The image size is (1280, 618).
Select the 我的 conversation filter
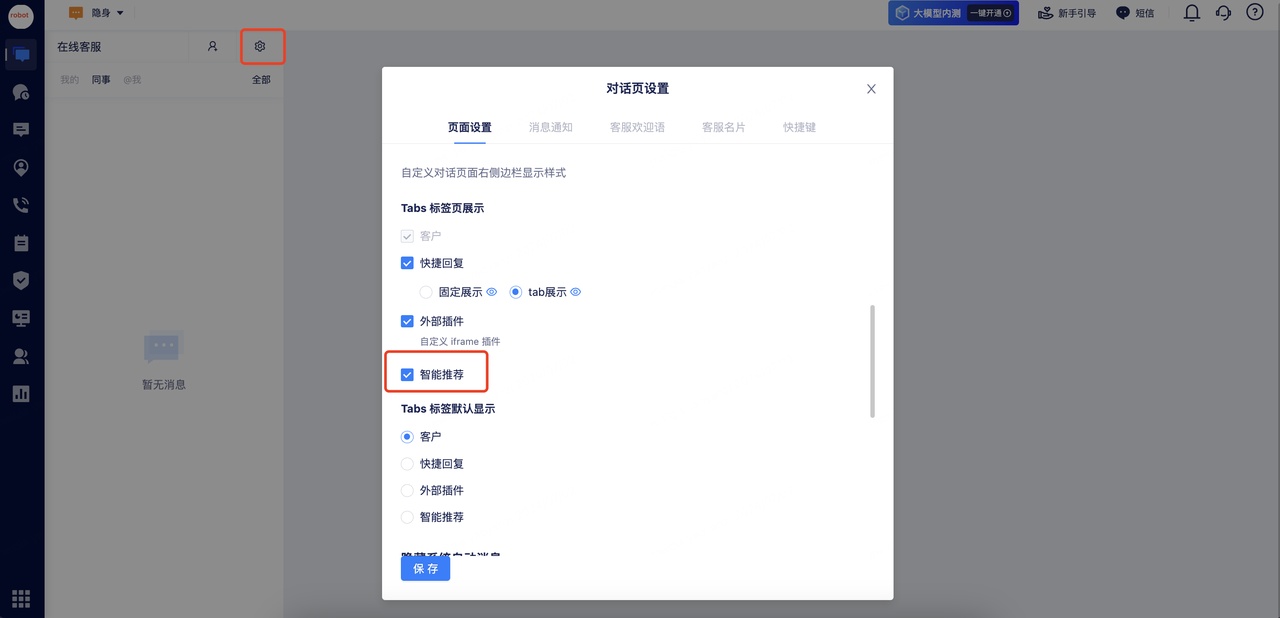click(x=69, y=80)
